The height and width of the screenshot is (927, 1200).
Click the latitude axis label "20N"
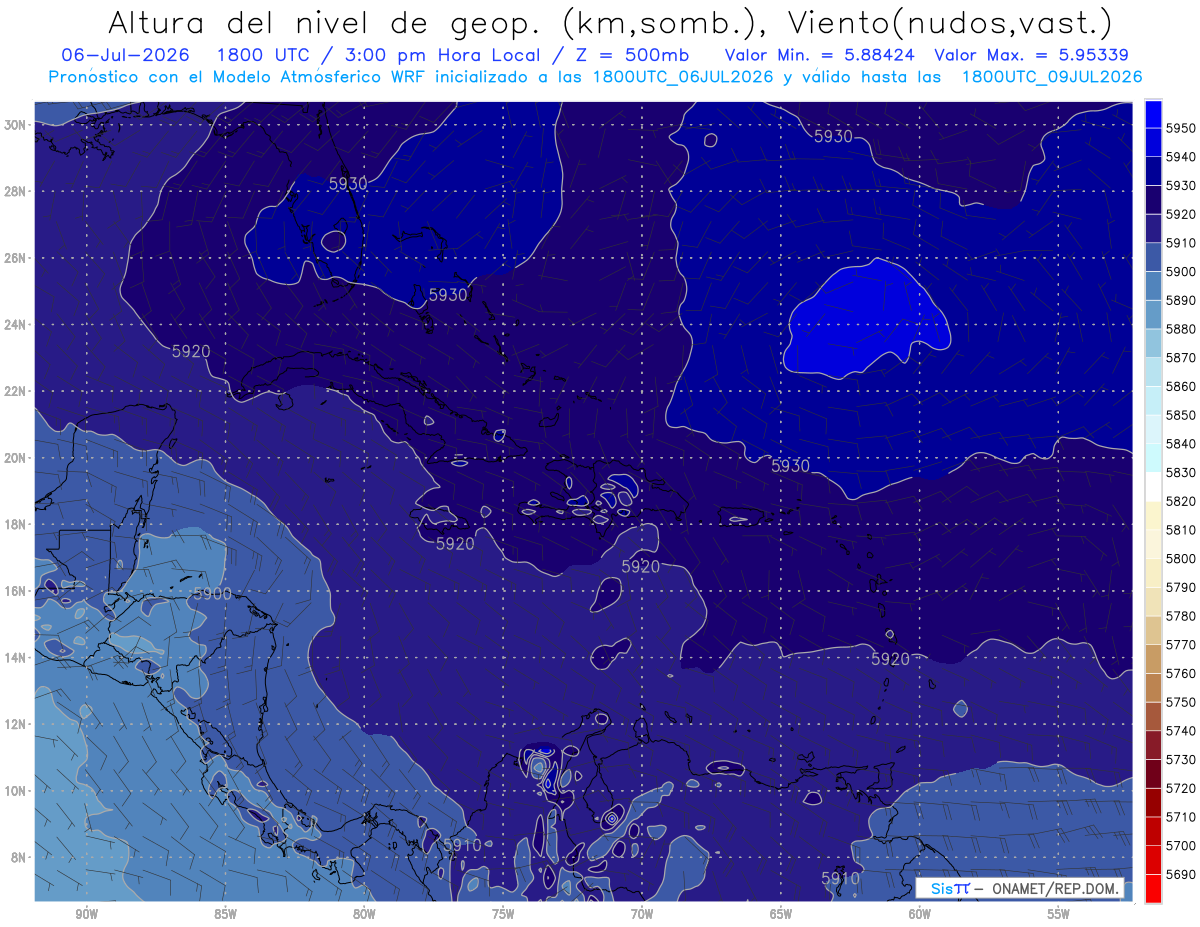click(15, 458)
